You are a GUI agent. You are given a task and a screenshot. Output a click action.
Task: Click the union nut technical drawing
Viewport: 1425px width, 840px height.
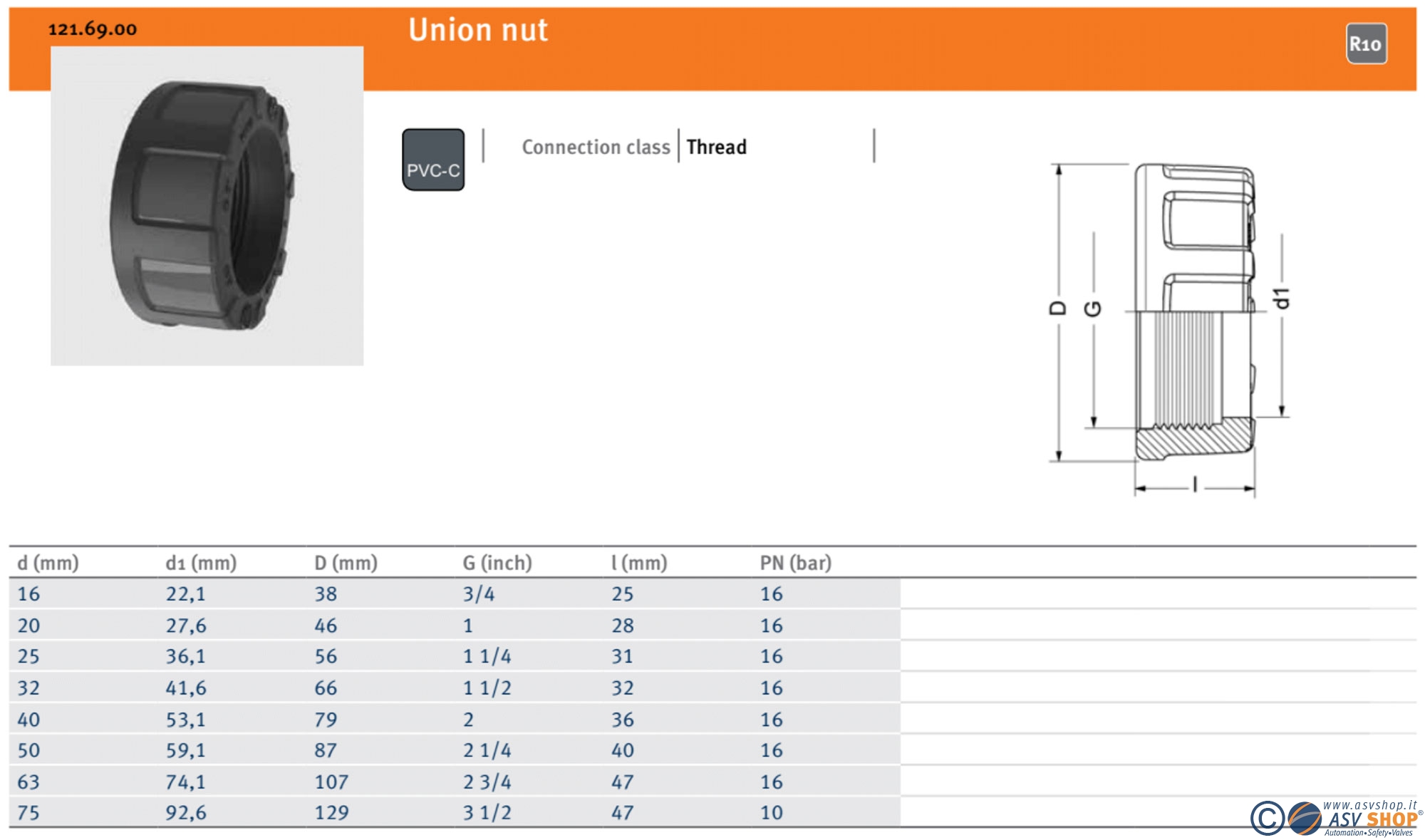tap(1171, 330)
